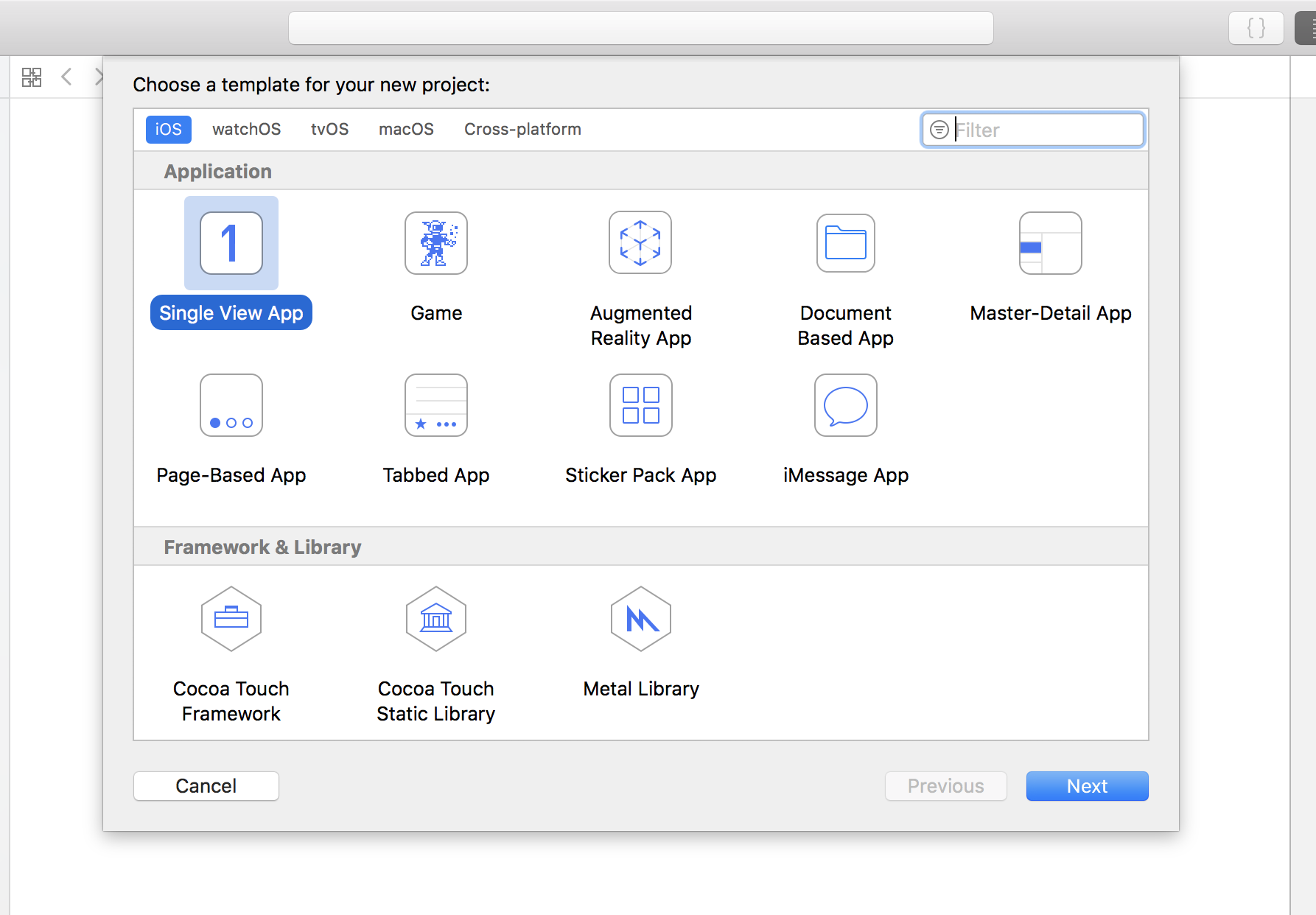
Task: Switch to the tvOS platform tab
Action: click(329, 130)
